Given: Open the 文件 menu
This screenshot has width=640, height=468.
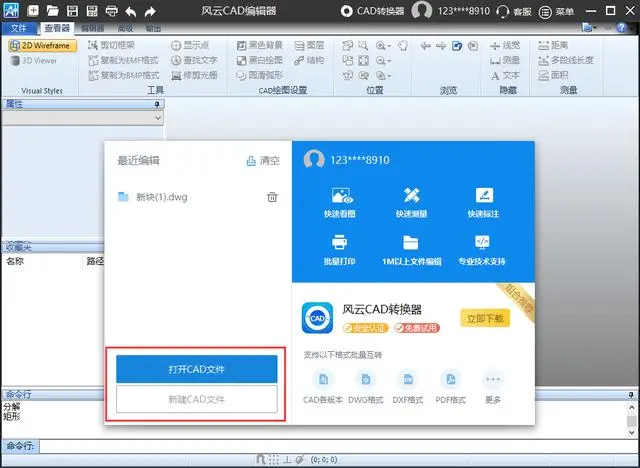Looking at the screenshot, I should (x=18, y=28).
